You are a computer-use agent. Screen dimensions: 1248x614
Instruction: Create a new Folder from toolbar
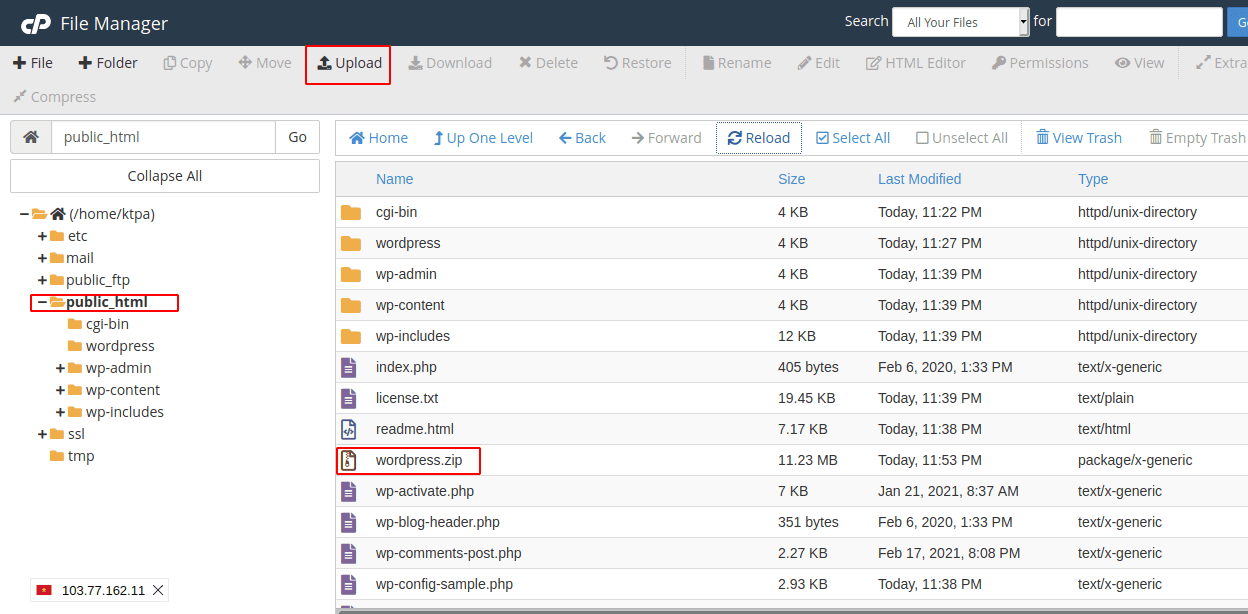pos(108,63)
